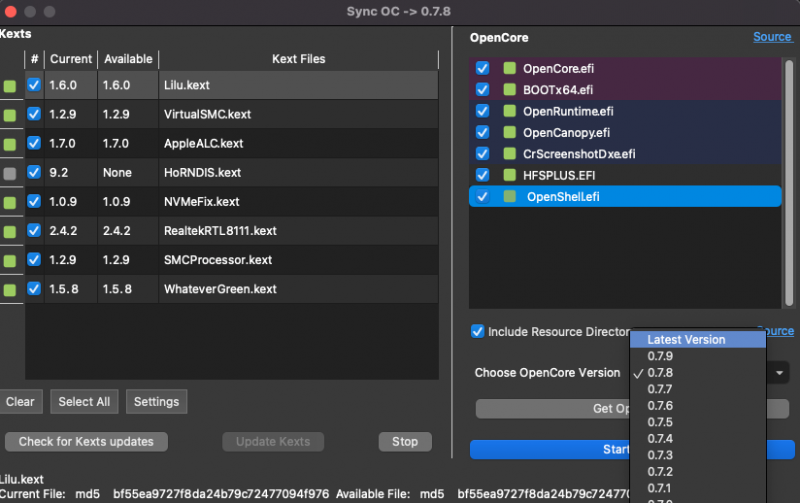Open the OpenCore Source link
800x503 pixels.
click(772, 37)
